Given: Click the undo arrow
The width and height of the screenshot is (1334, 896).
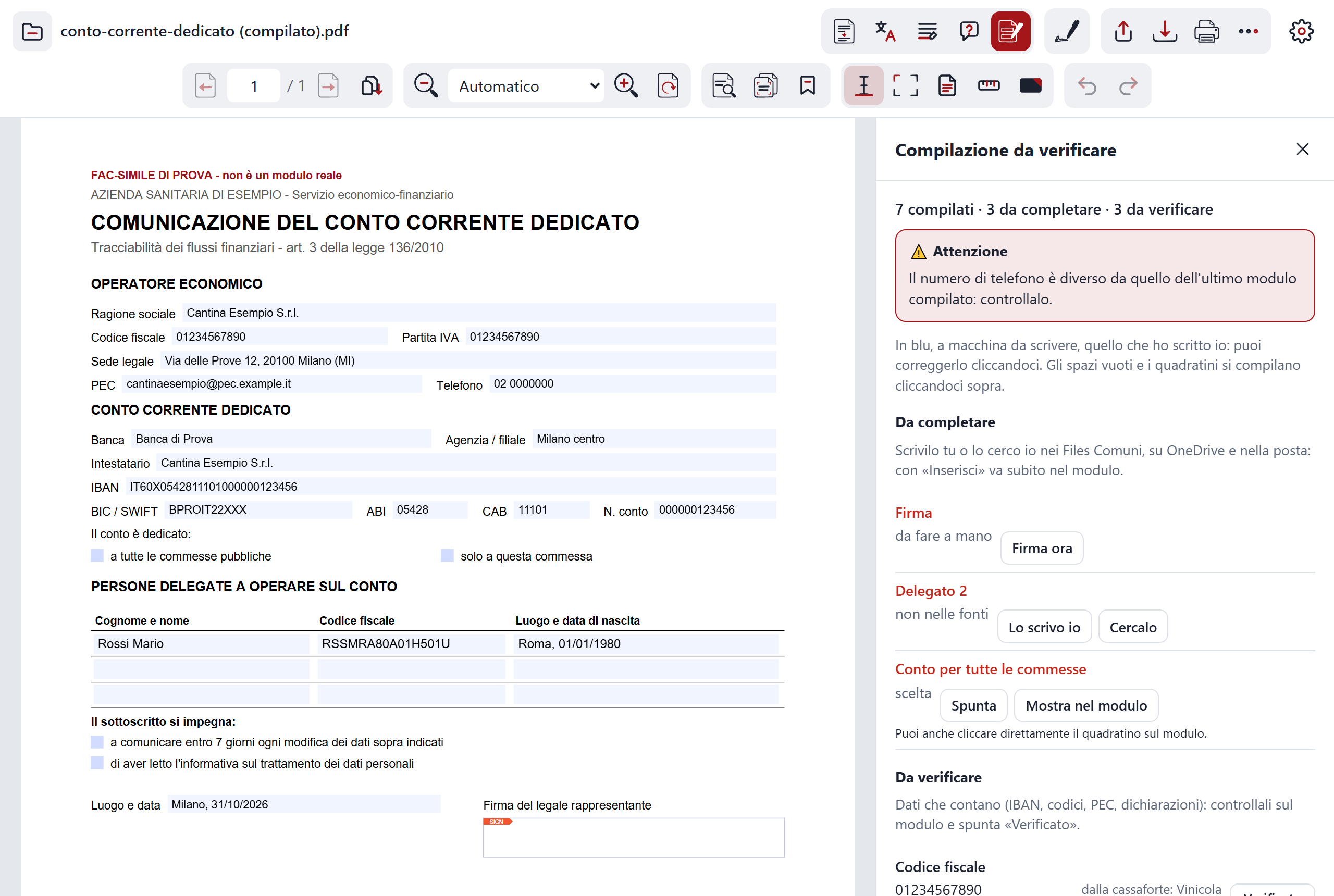Looking at the screenshot, I should (x=1086, y=86).
